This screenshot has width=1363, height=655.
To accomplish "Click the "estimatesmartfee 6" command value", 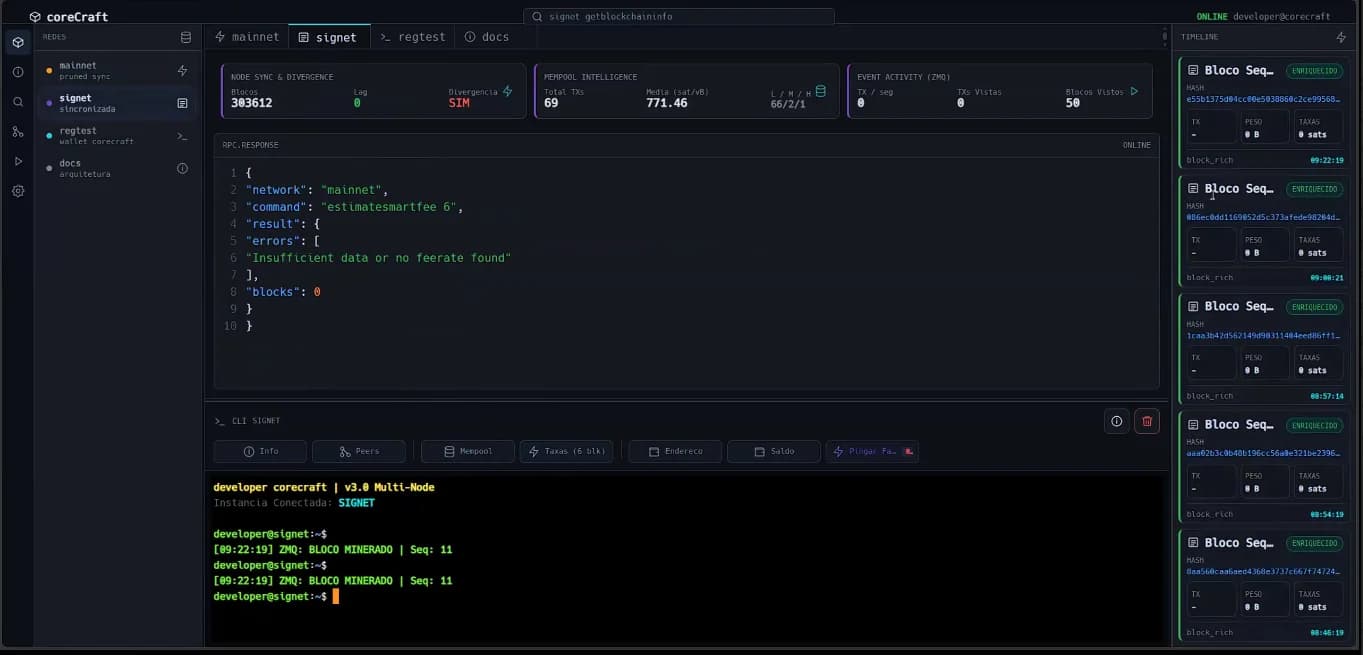I will tap(391, 207).
